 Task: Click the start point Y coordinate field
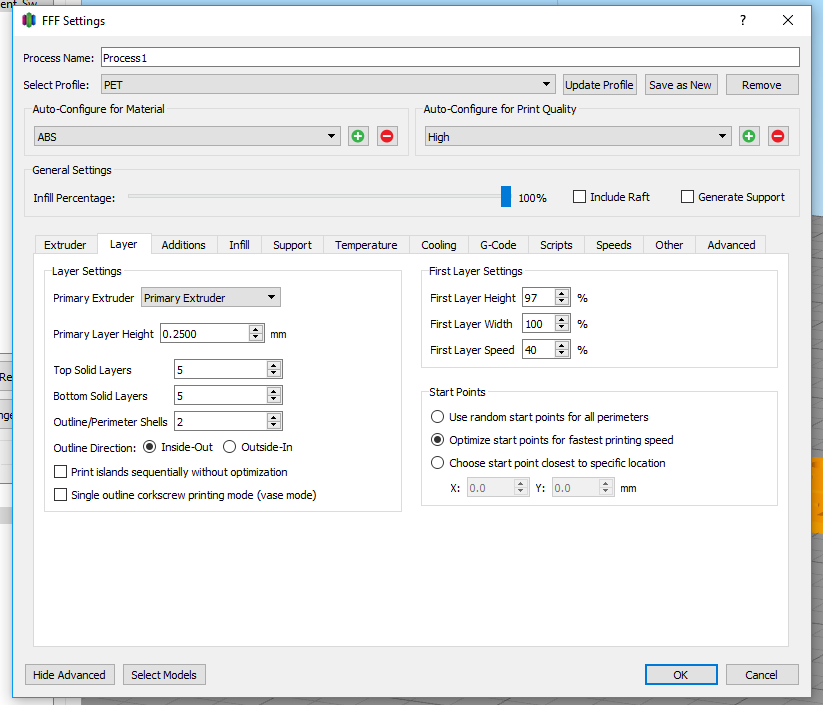[576, 488]
